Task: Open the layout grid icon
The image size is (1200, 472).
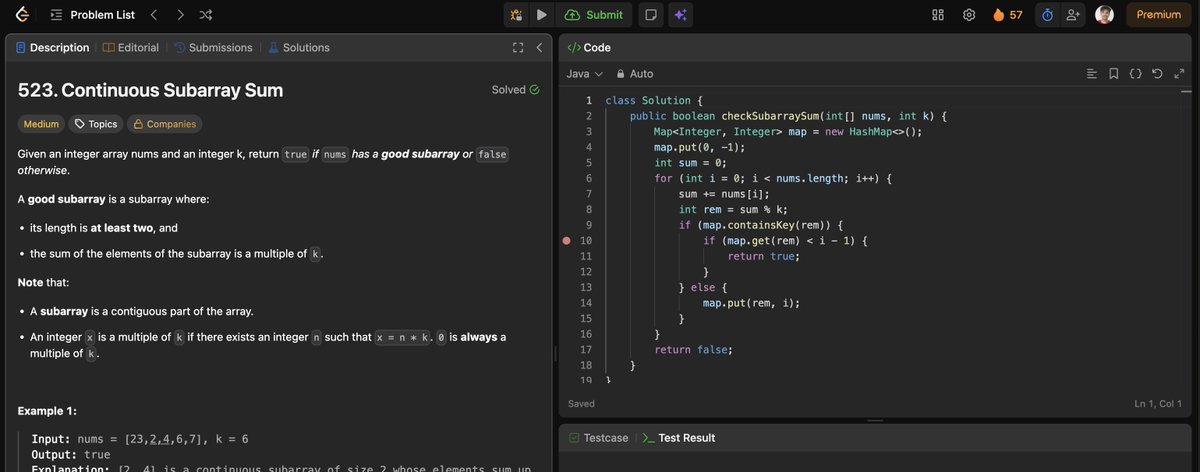Action: 938,15
